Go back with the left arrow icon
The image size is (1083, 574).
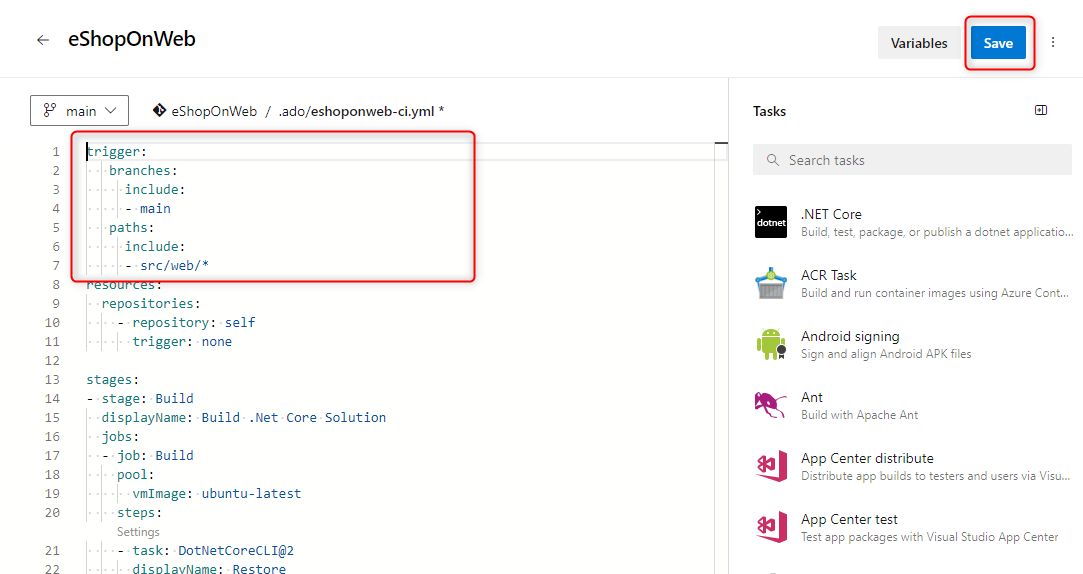[43, 40]
